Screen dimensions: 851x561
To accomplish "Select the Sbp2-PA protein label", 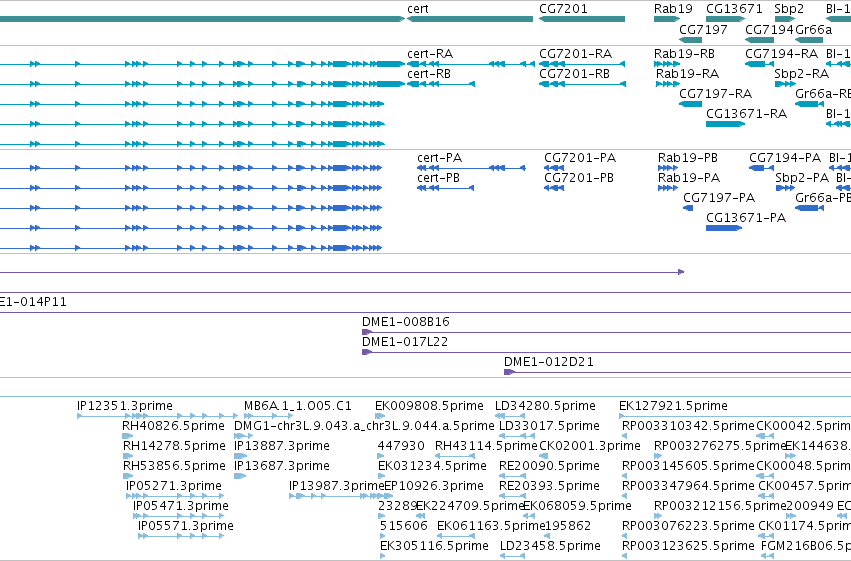I will click(802, 178).
